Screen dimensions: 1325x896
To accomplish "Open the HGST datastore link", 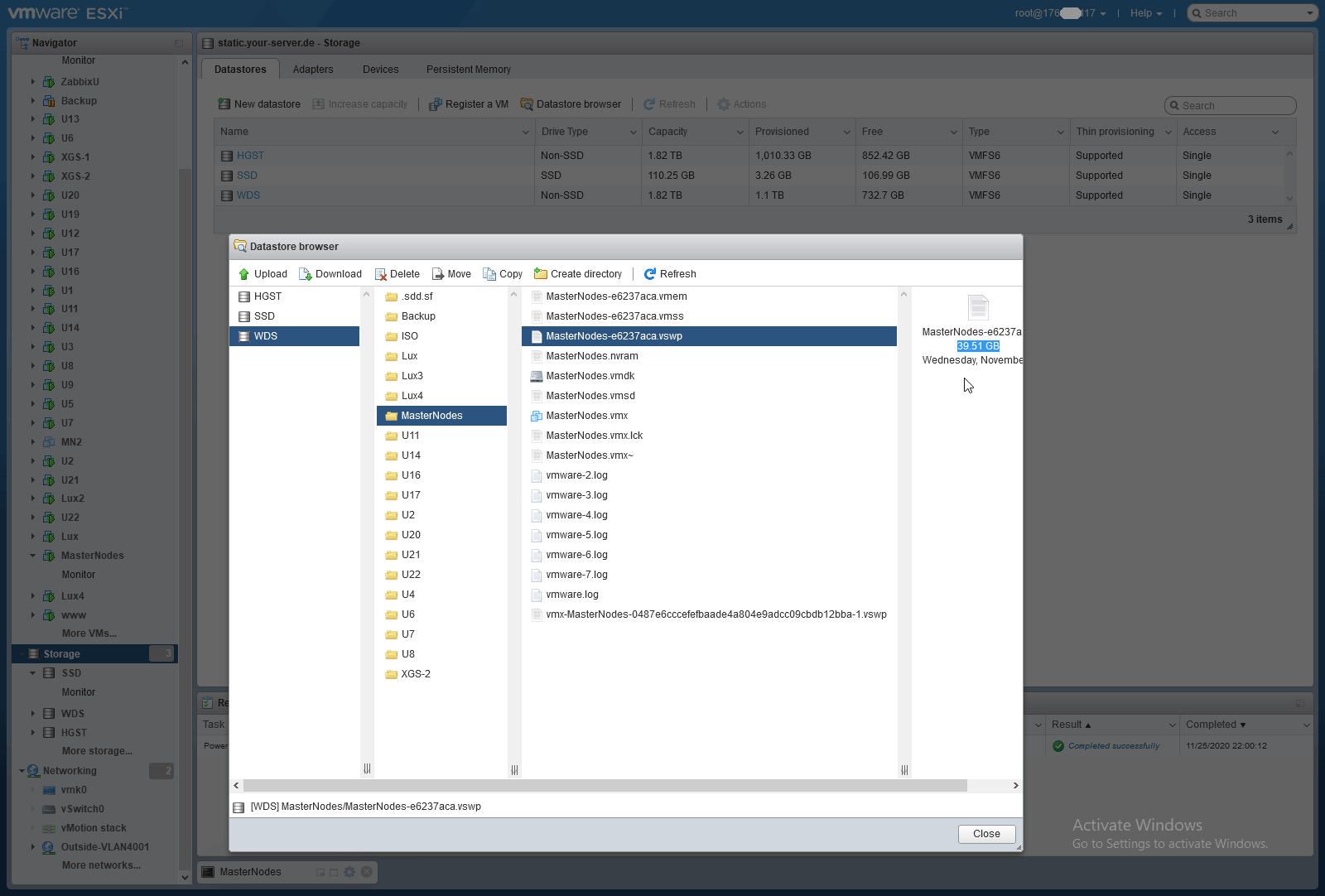I will click(250, 156).
